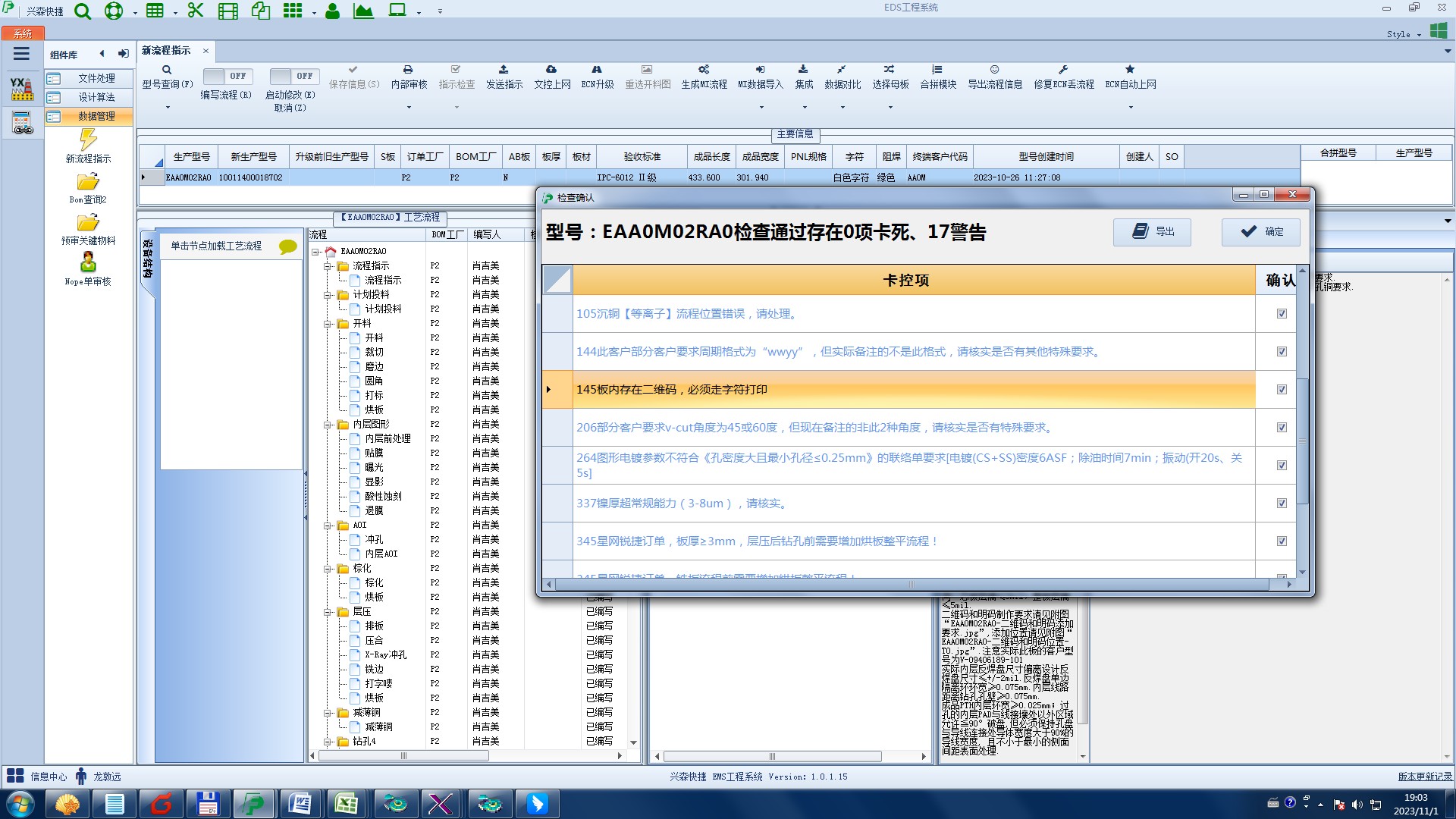Click the 导出 export button

tap(1152, 232)
